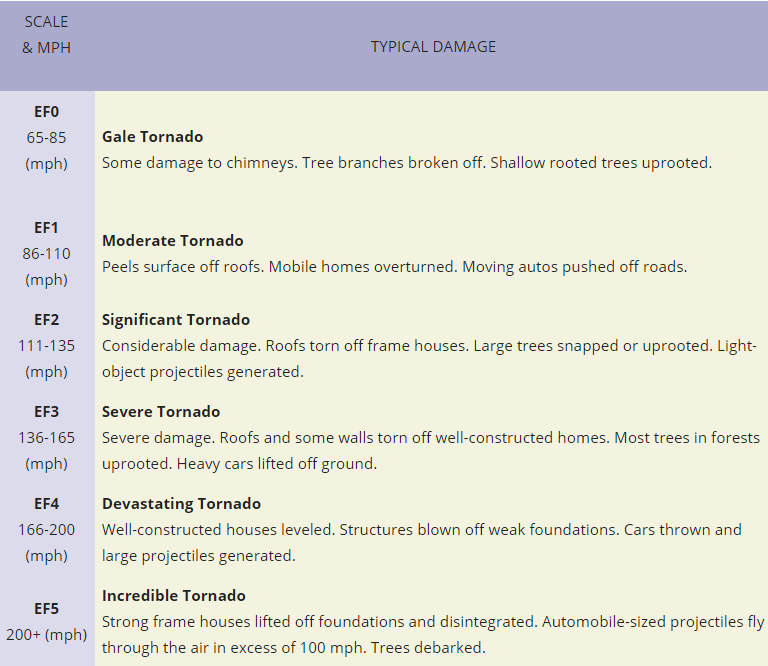Click the 200+ (mph) wind speed text

pyautogui.click(x=47, y=635)
